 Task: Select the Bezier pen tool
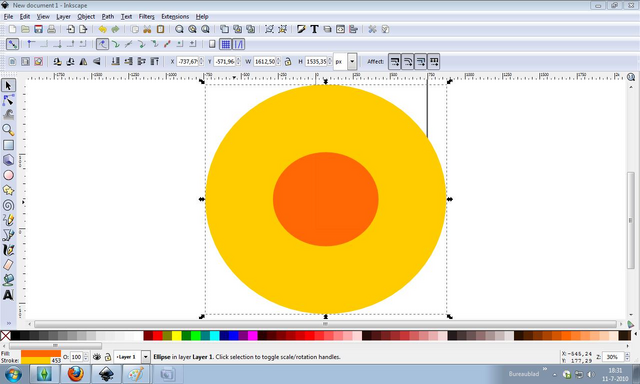[x=9, y=235]
